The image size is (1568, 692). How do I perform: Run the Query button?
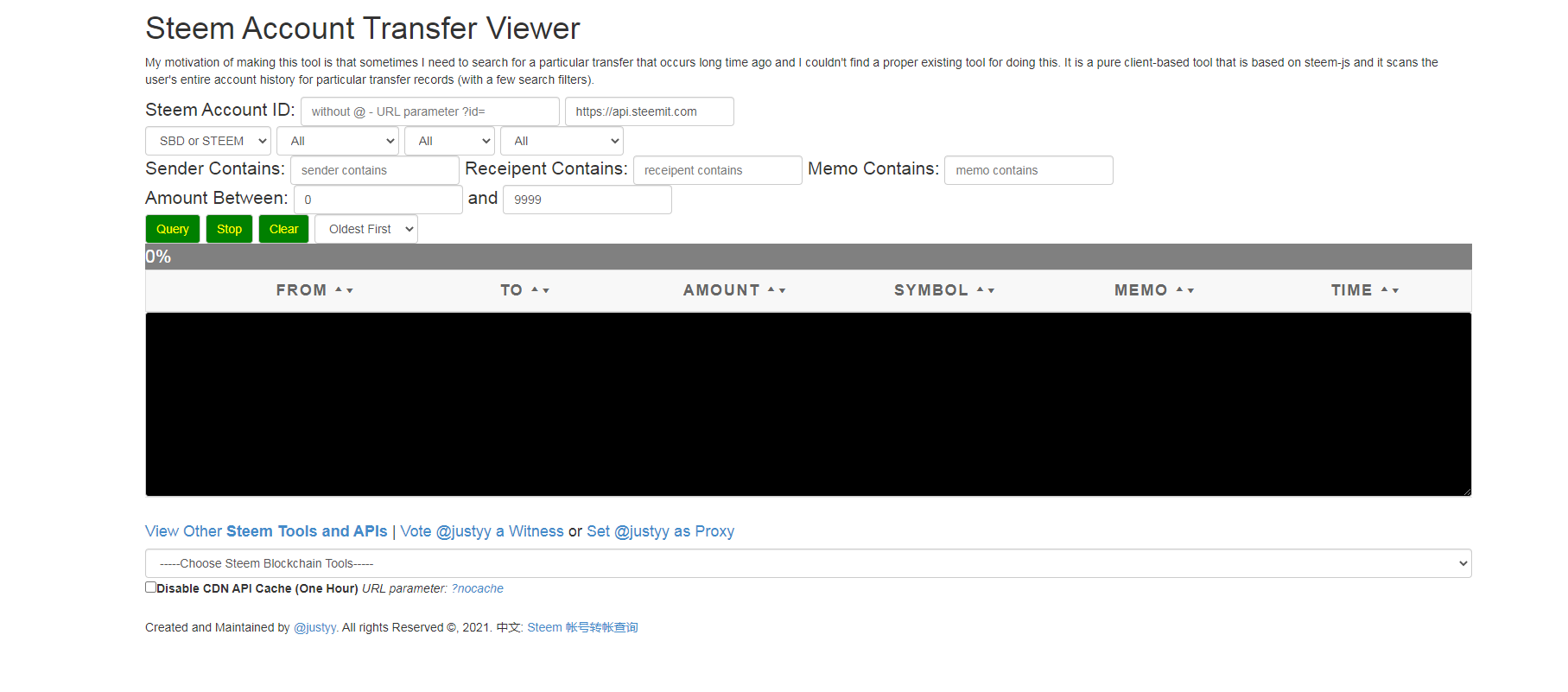173,229
